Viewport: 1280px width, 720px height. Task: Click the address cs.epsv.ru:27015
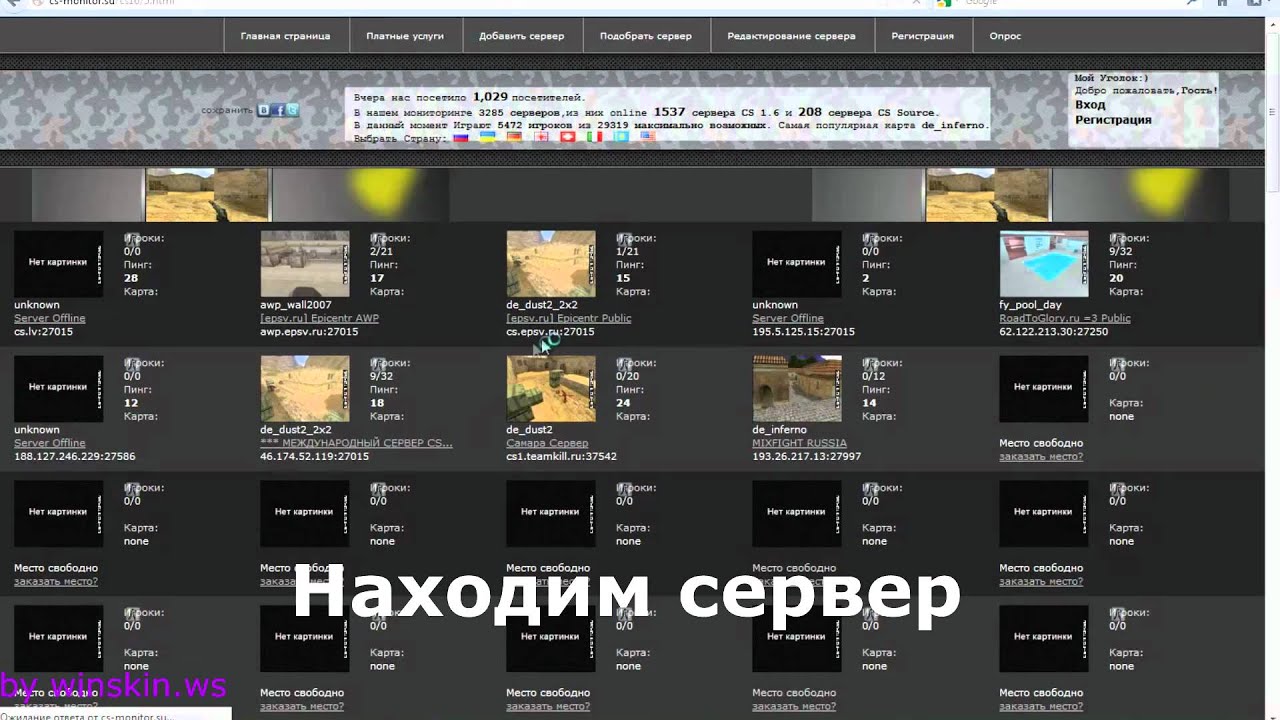pos(550,332)
